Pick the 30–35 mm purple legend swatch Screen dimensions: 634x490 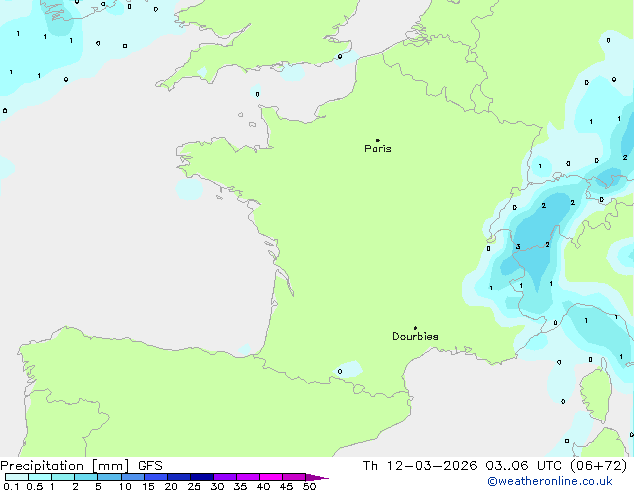[x=225, y=477]
